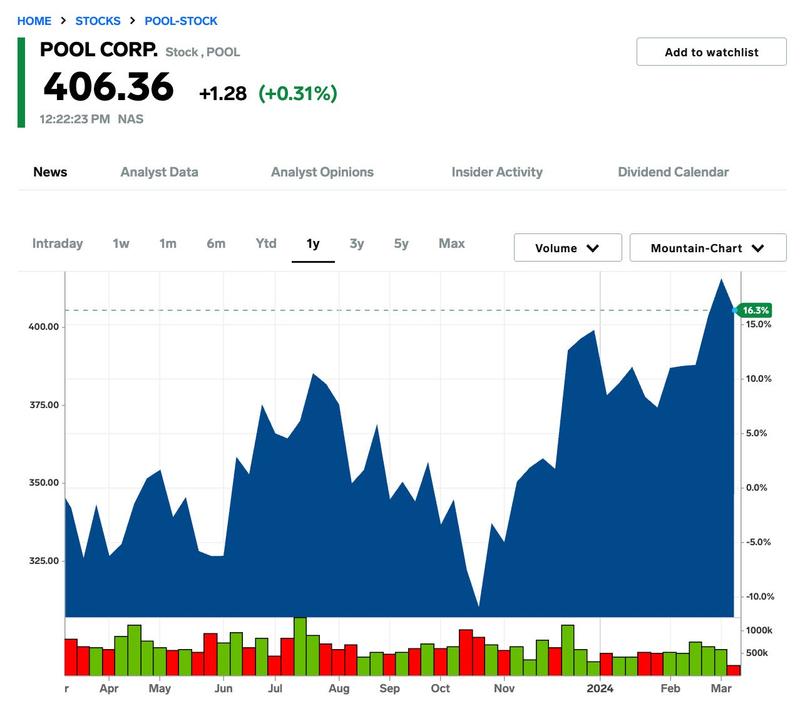
Task: View the Insider Activity tab
Action: point(497,172)
